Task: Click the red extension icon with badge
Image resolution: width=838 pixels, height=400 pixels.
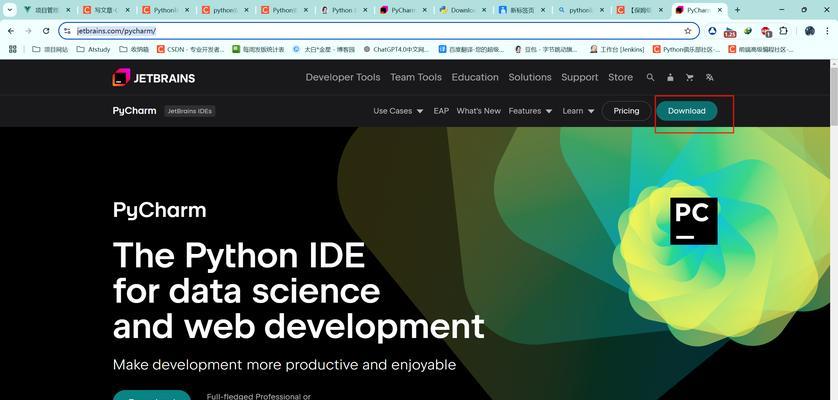Action: (x=766, y=32)
